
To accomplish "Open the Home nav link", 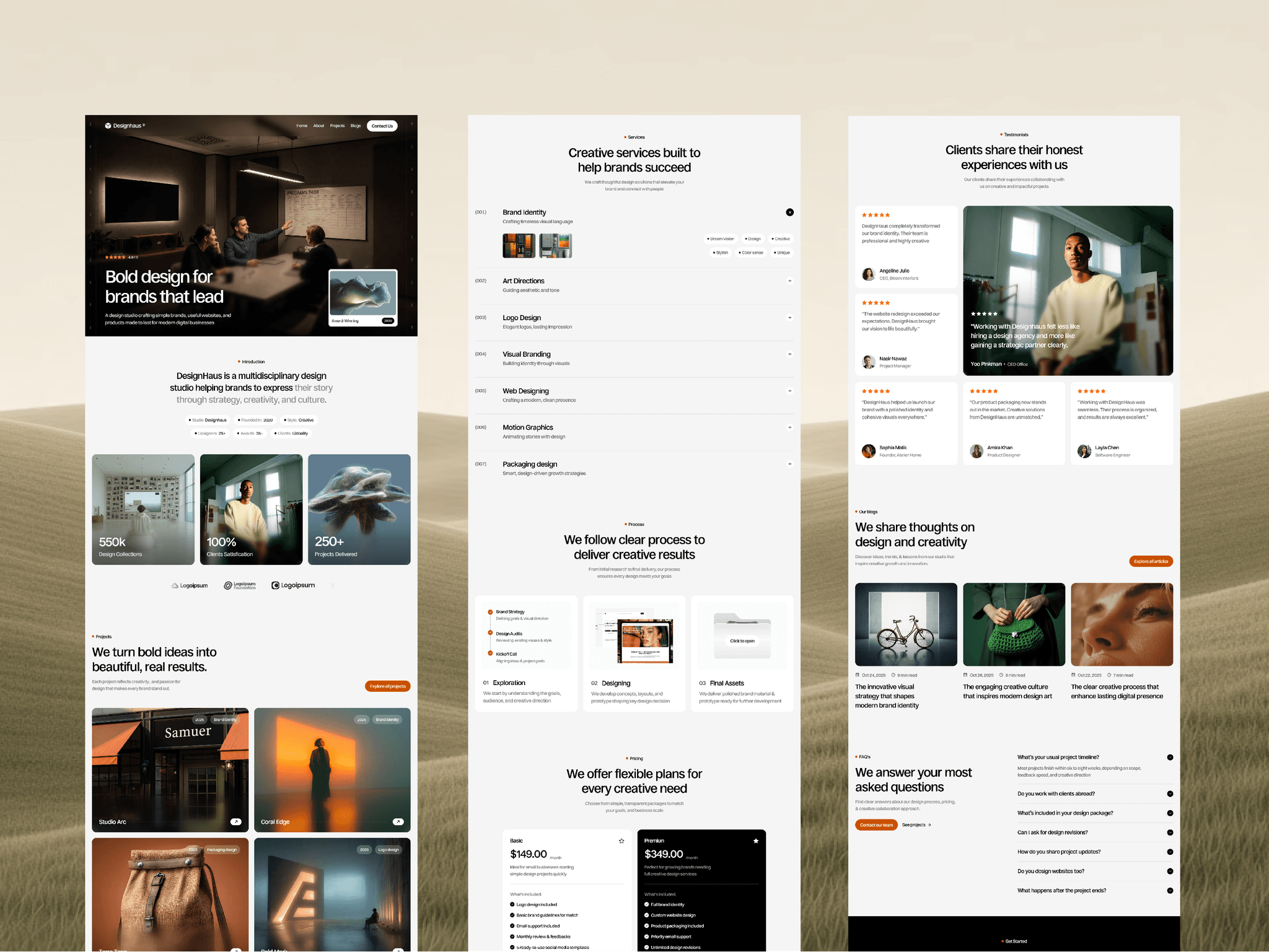I will [302, 126].
